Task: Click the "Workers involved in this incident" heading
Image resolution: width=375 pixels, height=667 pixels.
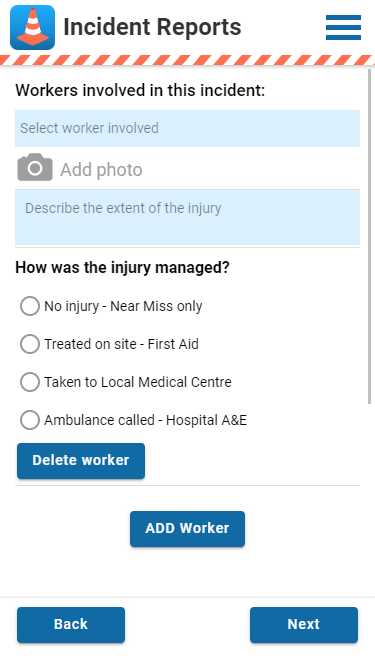Action: tap(140, 91)
